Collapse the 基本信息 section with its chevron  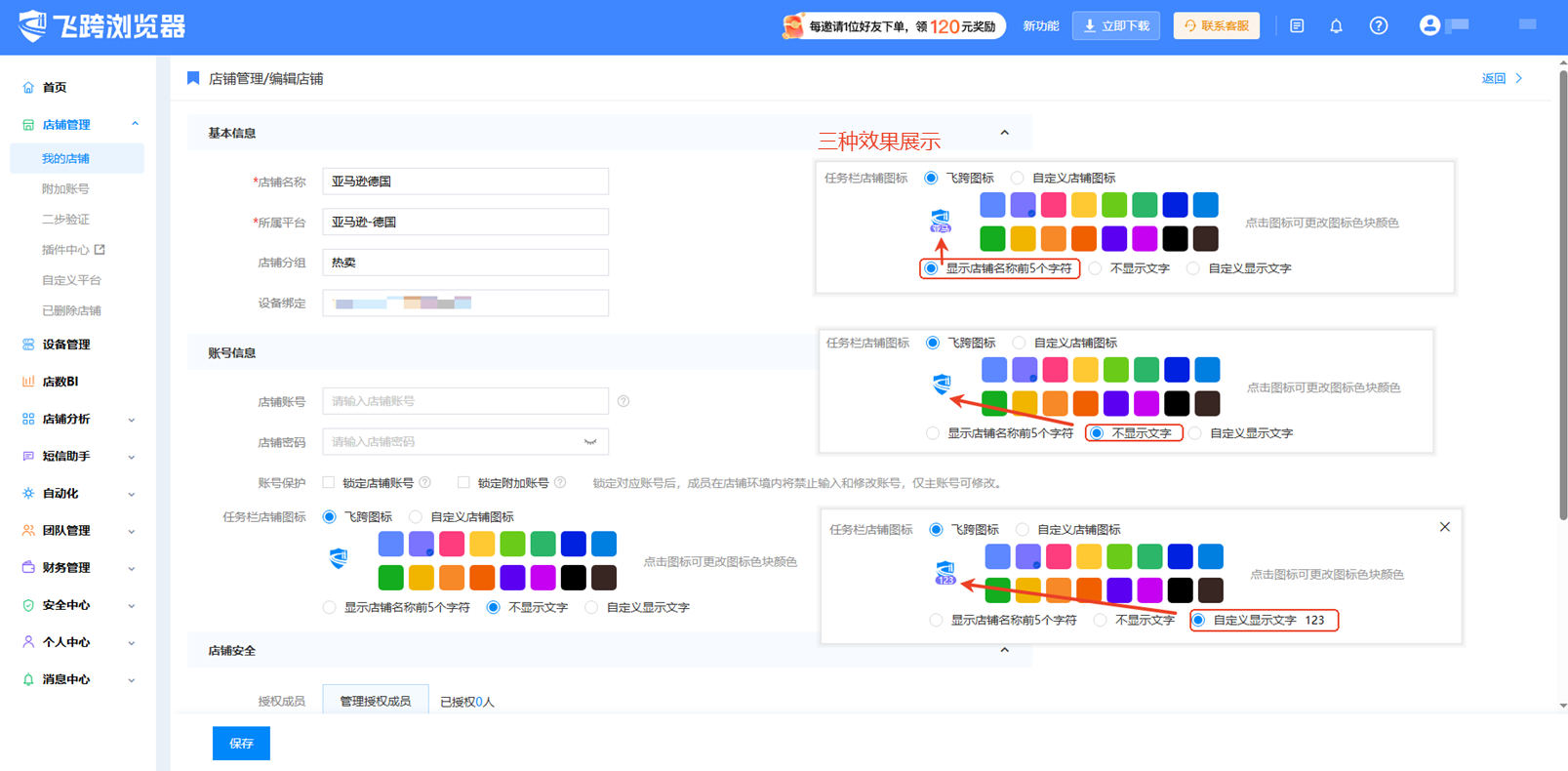click(x=1004, y=133)
